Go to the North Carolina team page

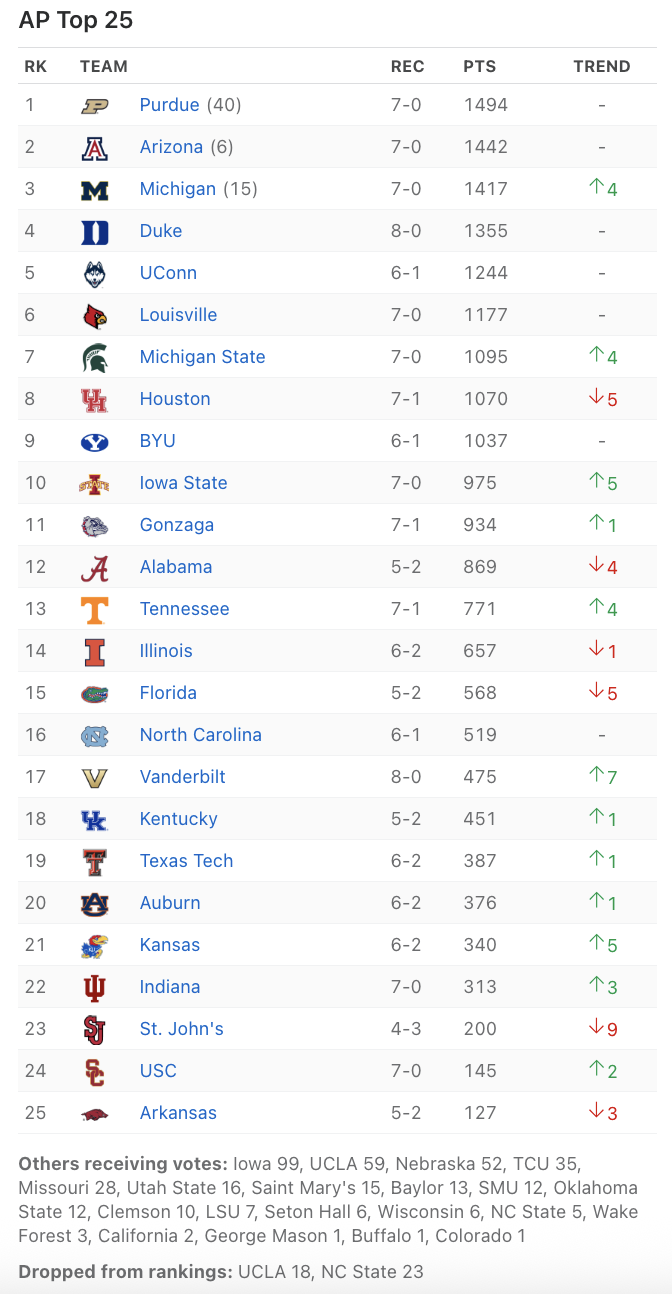click(201, 735)
